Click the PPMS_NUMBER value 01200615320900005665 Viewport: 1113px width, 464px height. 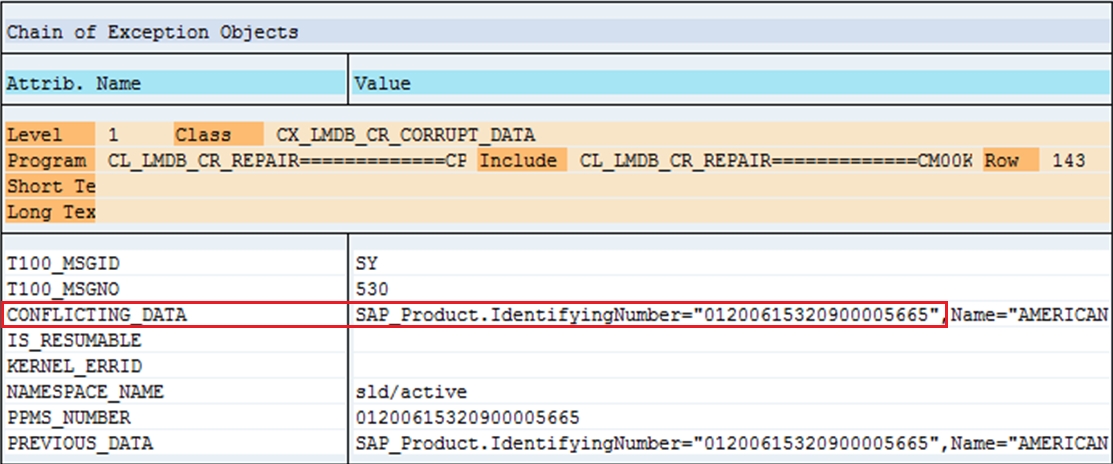pos(468,417)
